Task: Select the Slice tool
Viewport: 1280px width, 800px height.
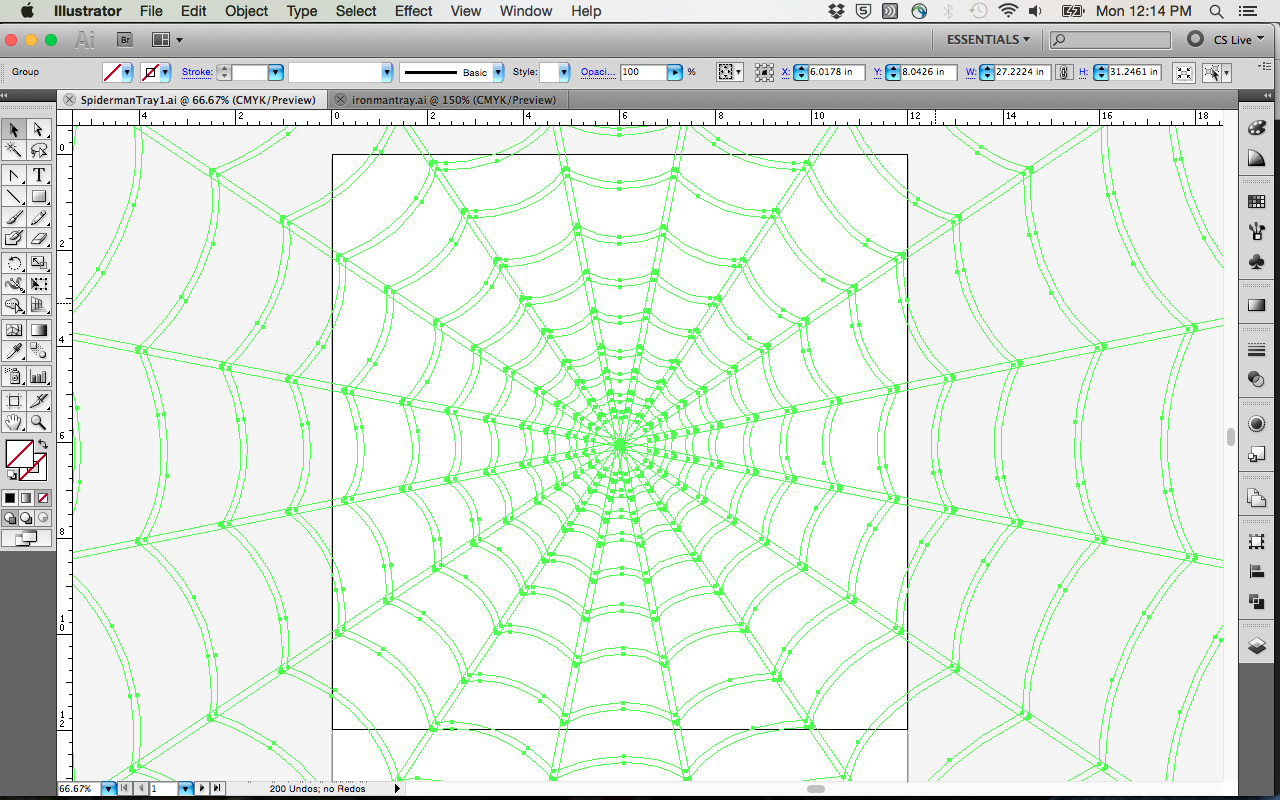Action: pos(39,401)
